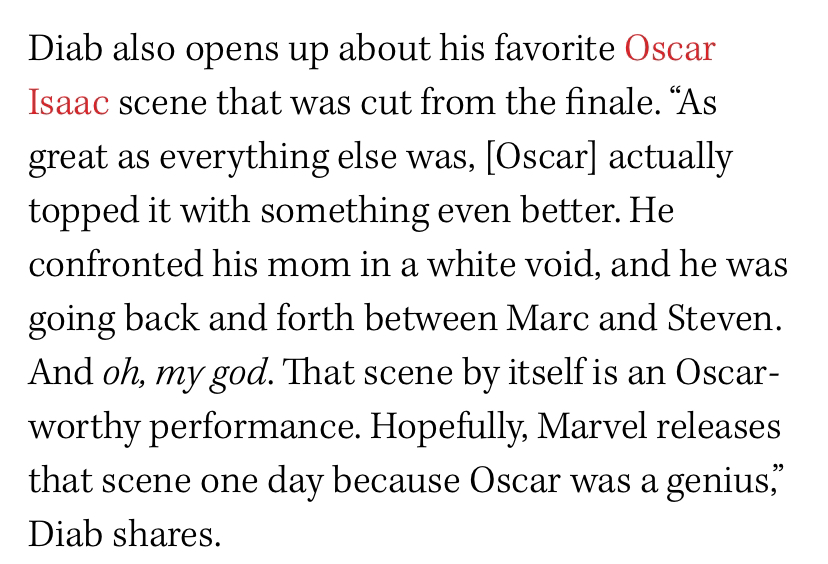828x564 pixels.
Task: Click the word 'mom' in the paragraph
Action: tap(308, 266)
